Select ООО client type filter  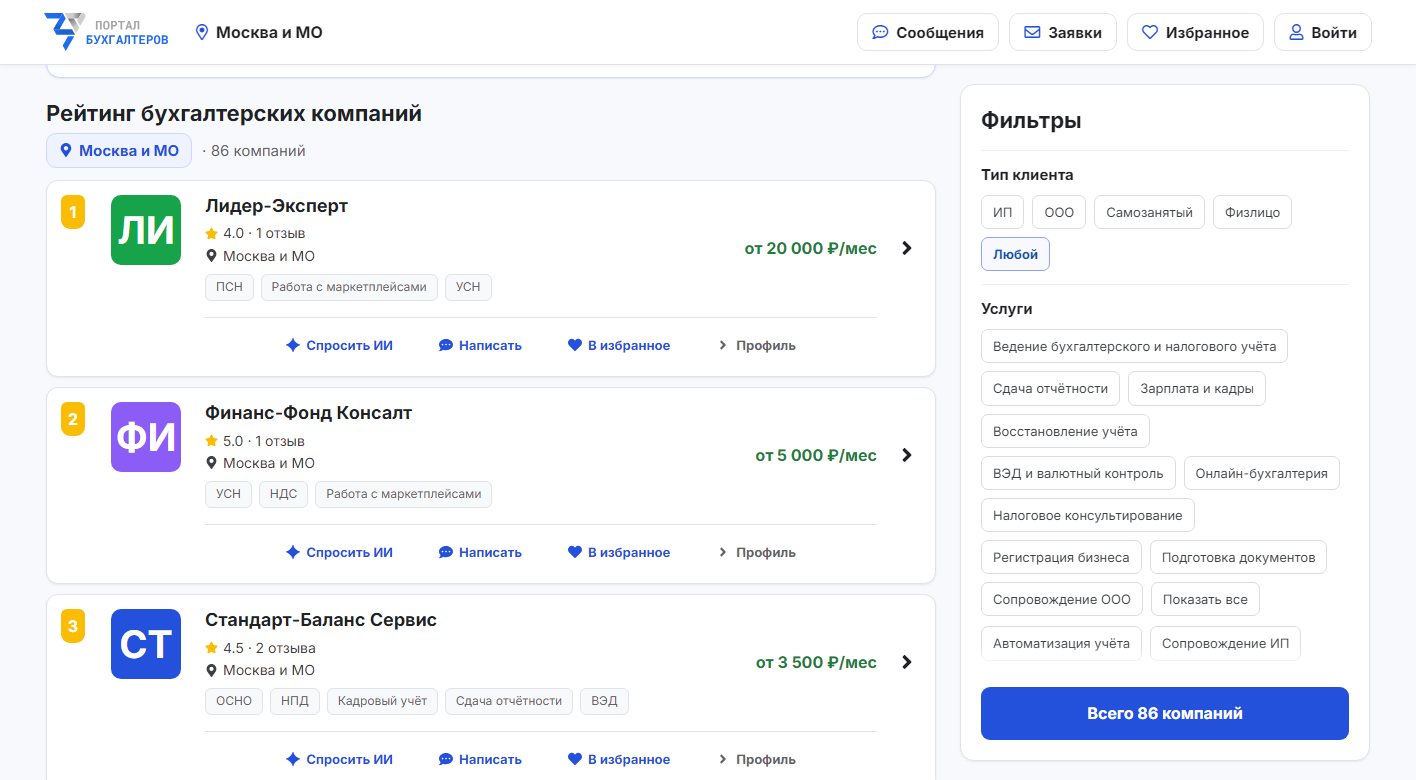tap(1059, 212)
